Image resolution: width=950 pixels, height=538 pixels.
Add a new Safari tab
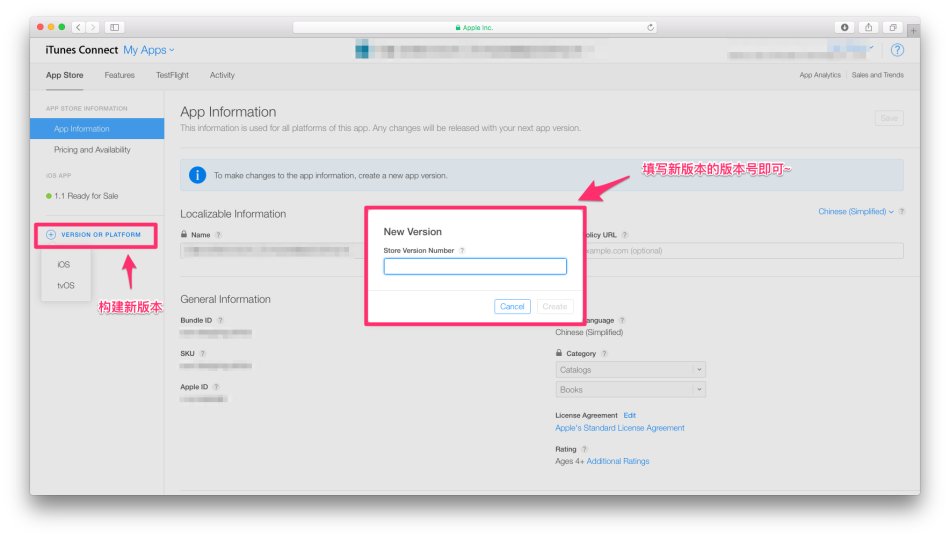click(912, 30)
